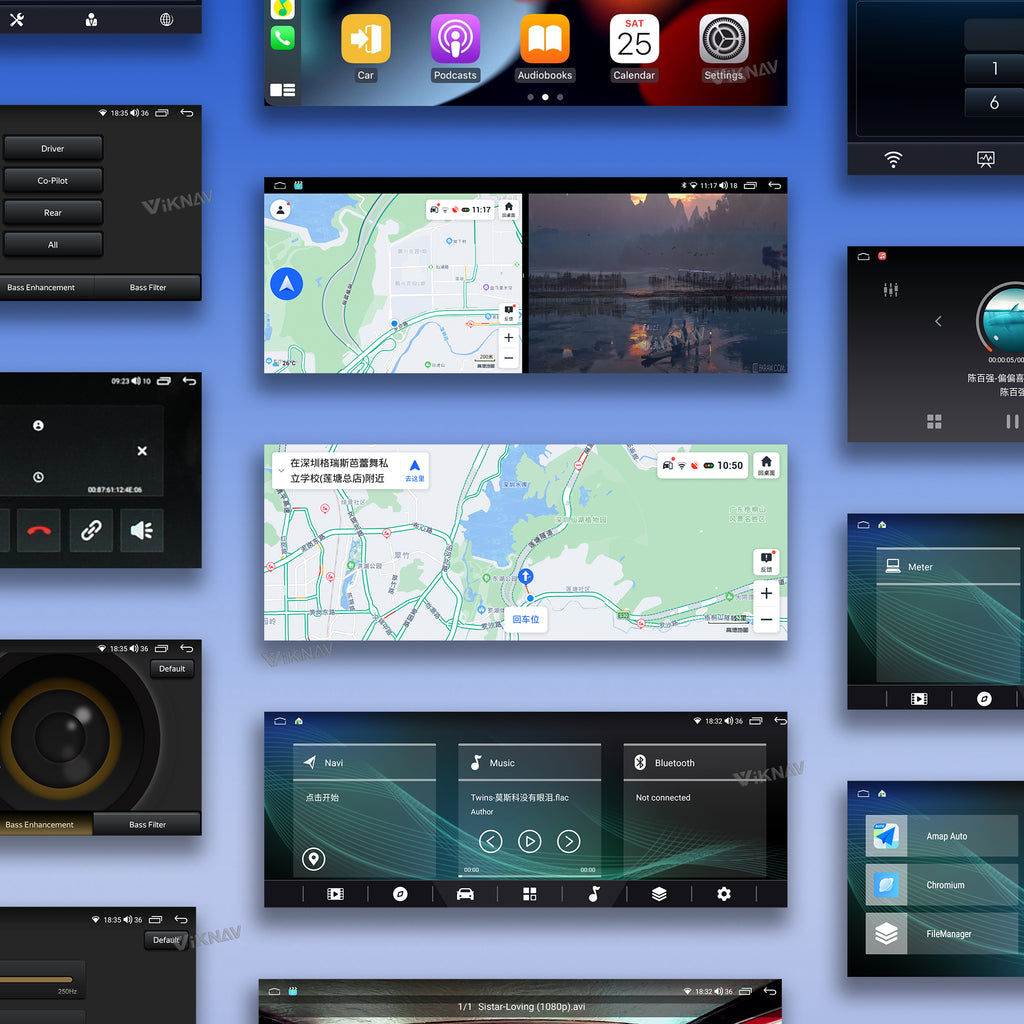Open the Bluetooth widget header
The height and width of the screenshot is (1024, 1024).
[695, 763]
